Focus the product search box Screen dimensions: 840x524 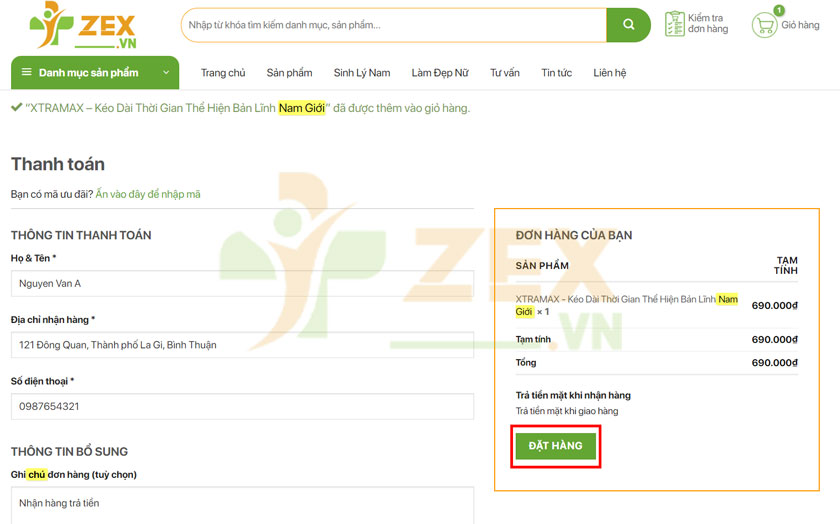[393, 25]
